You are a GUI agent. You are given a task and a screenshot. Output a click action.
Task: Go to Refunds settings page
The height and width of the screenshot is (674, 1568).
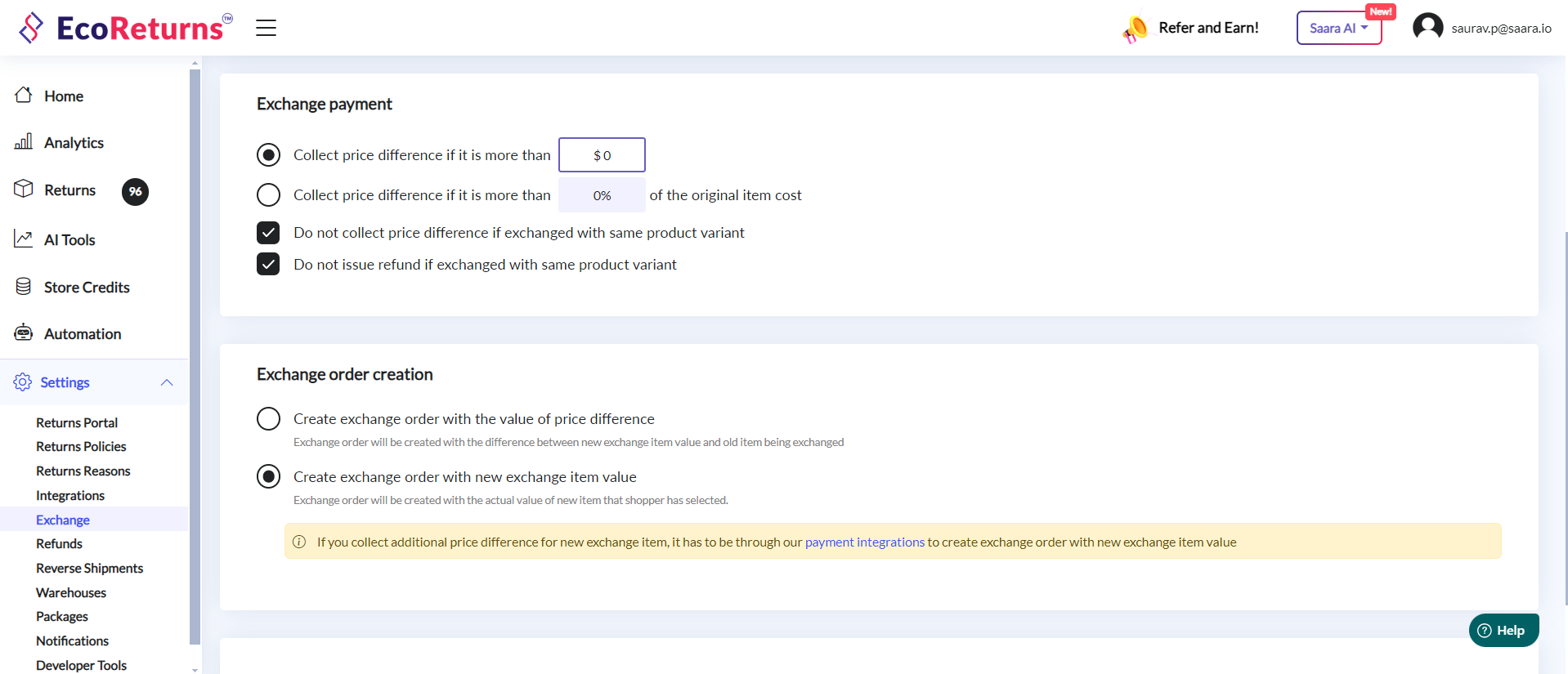click(x=59, y=544)
